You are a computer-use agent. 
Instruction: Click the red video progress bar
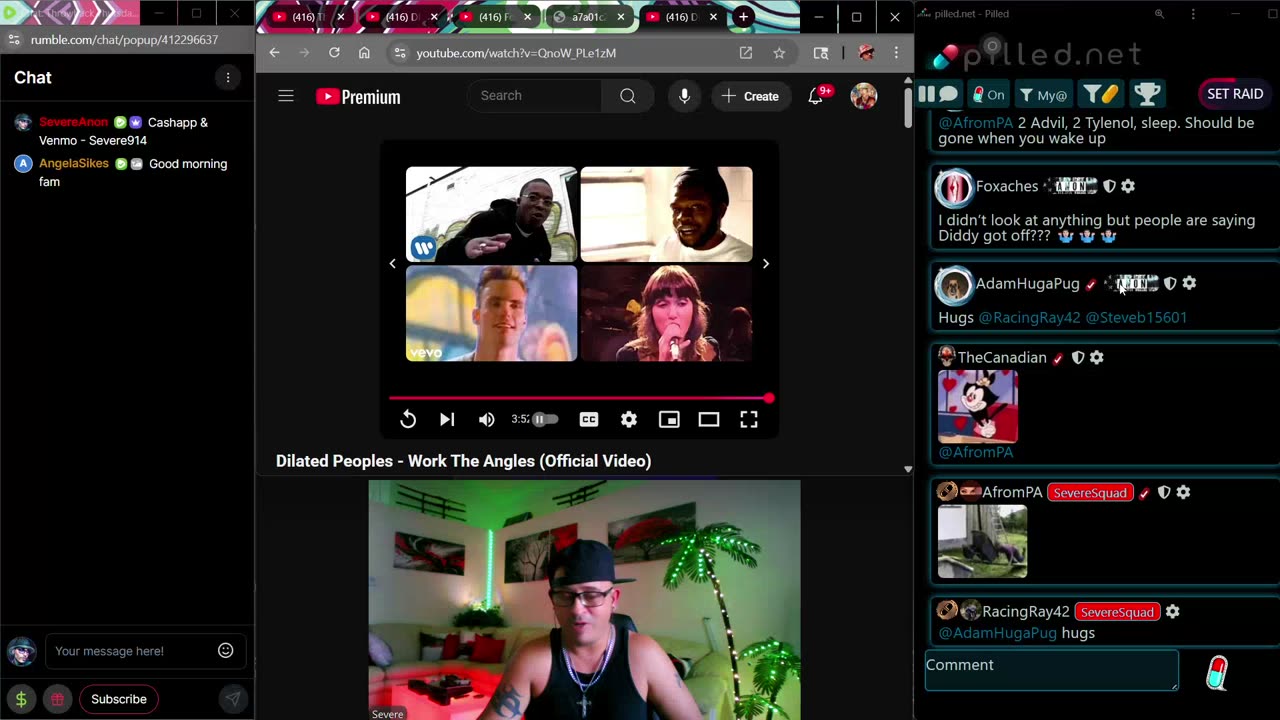579,398
